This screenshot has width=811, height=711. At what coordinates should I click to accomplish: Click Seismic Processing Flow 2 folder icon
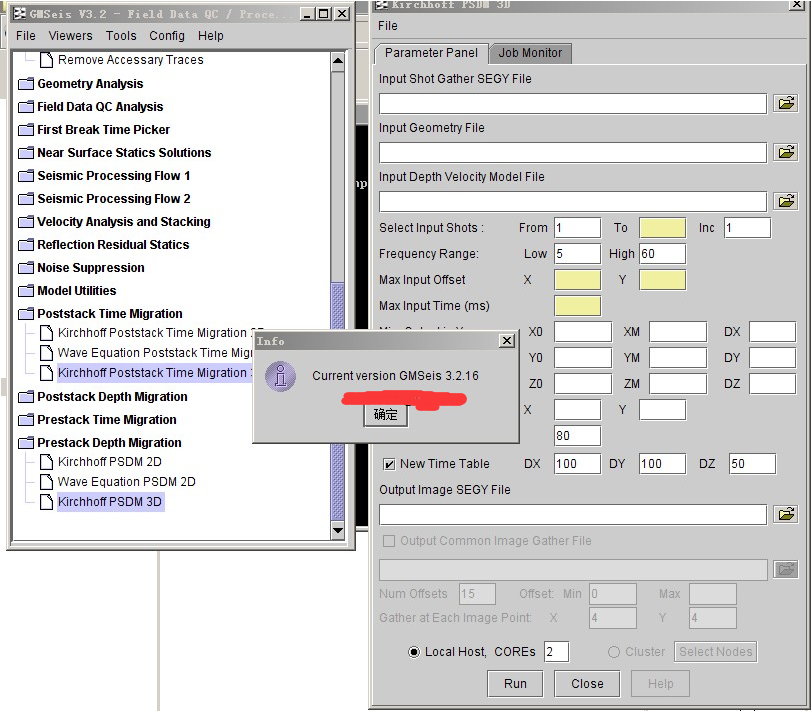(26, 199)
